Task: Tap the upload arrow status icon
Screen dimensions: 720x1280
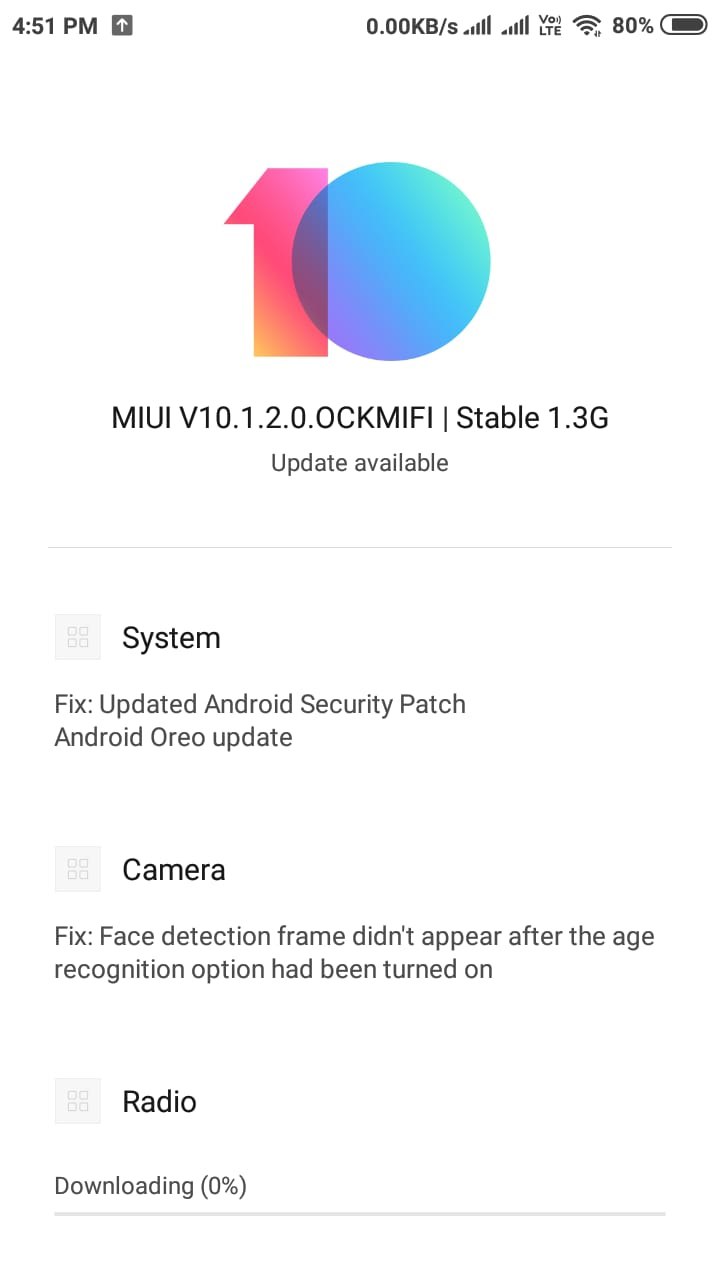Action: (x=121, y=26)
